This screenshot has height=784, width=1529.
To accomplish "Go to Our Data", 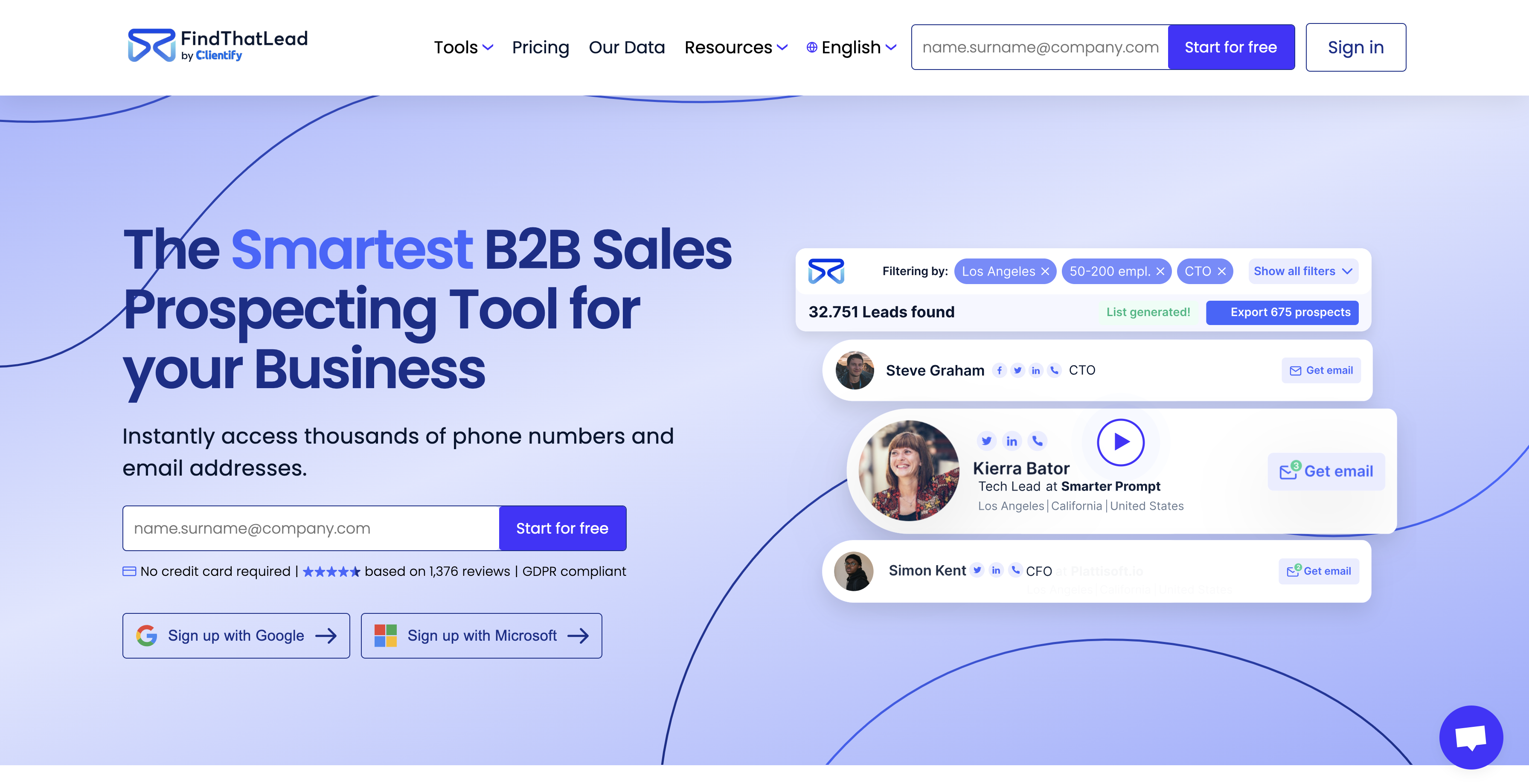I will tap(626, 47).
